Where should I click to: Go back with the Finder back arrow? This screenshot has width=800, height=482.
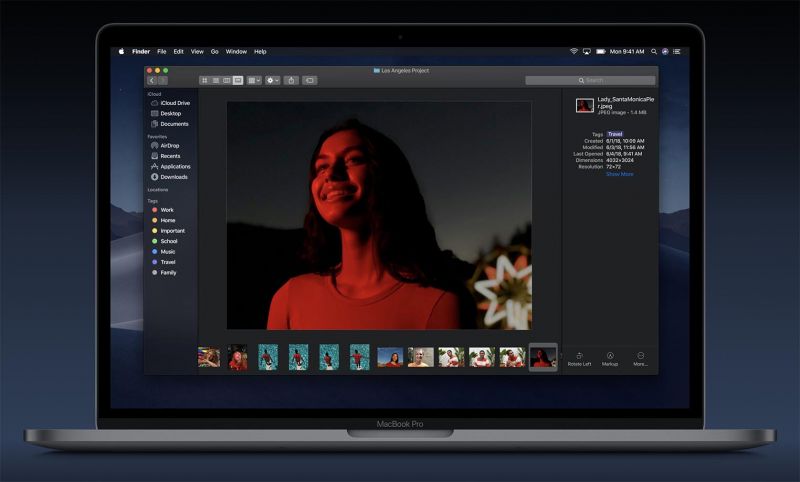pos(152,81)
